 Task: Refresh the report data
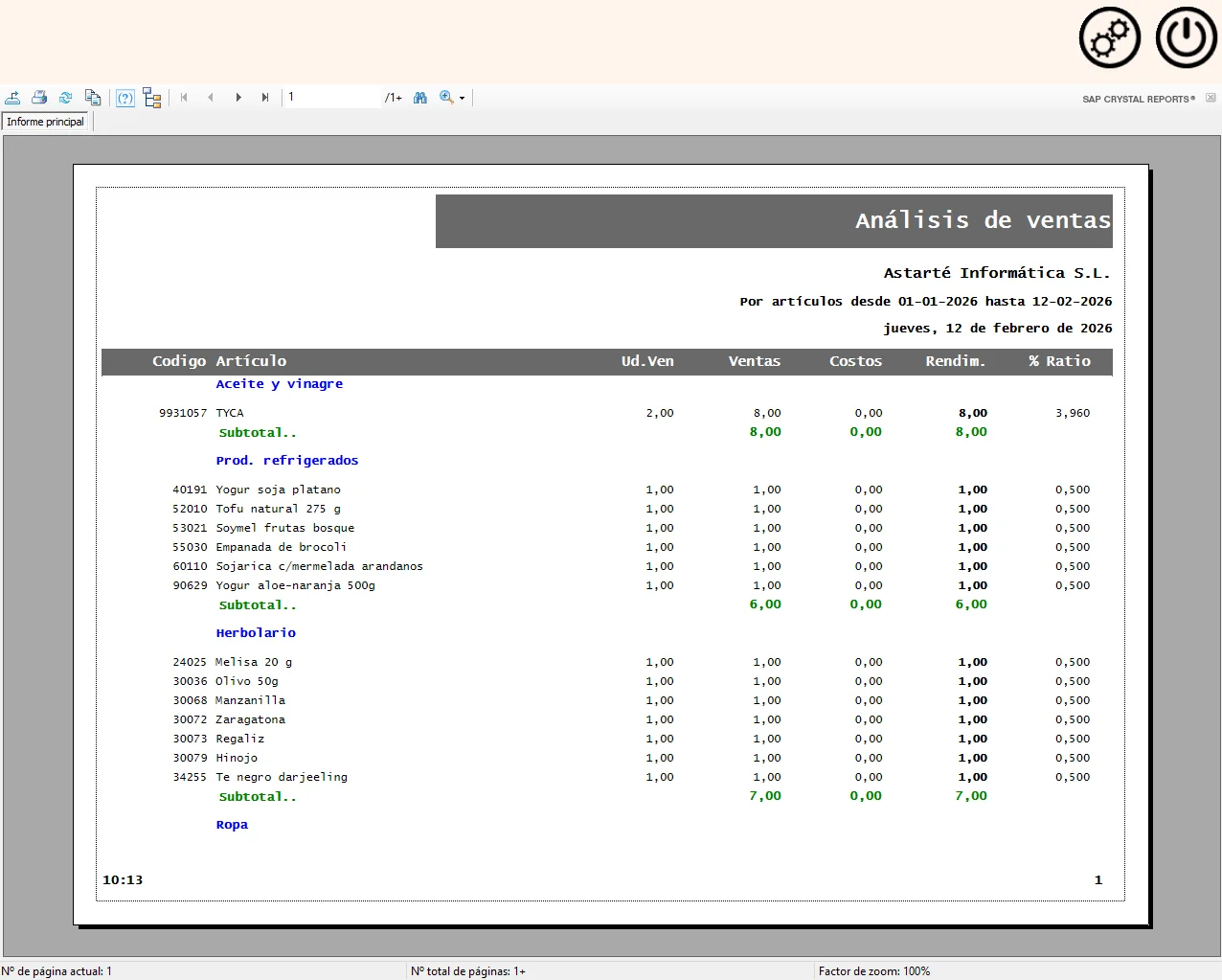(x=66, y=98)
